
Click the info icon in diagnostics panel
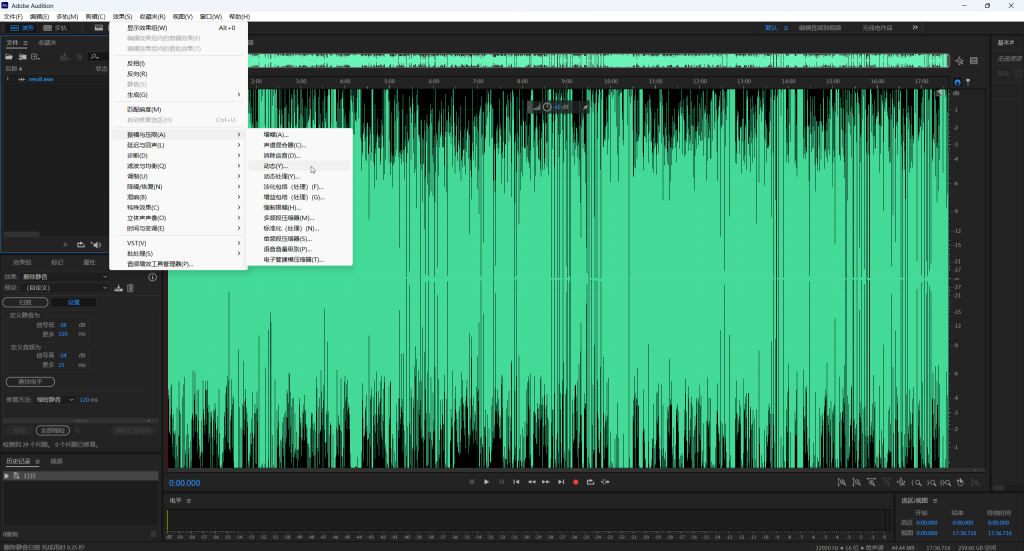[152, 277]
